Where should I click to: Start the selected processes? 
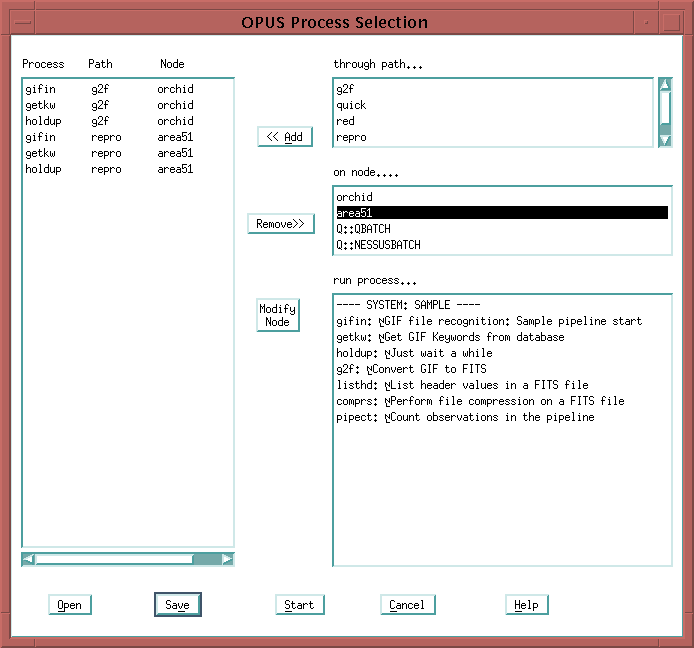tap(299, 605)
